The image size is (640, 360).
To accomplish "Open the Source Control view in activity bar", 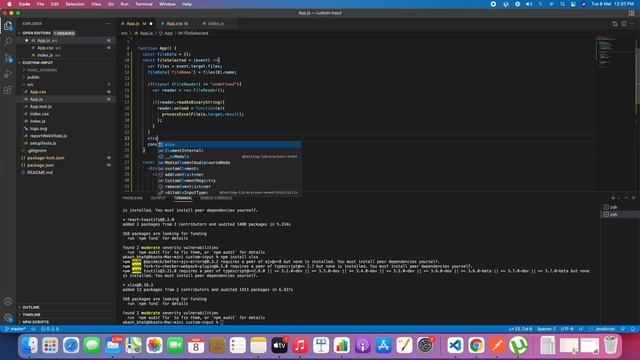I will [x=8, y=58].
